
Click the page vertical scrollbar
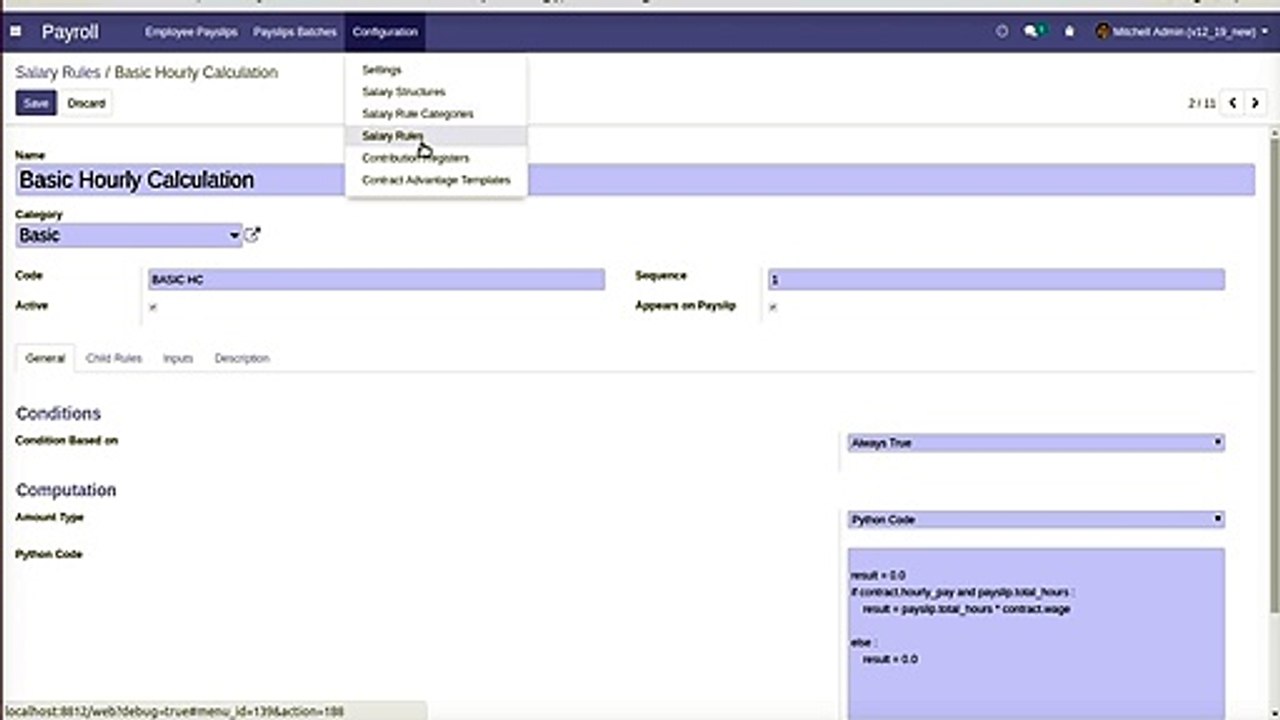pyautogui.click(x=1274, y=370)
